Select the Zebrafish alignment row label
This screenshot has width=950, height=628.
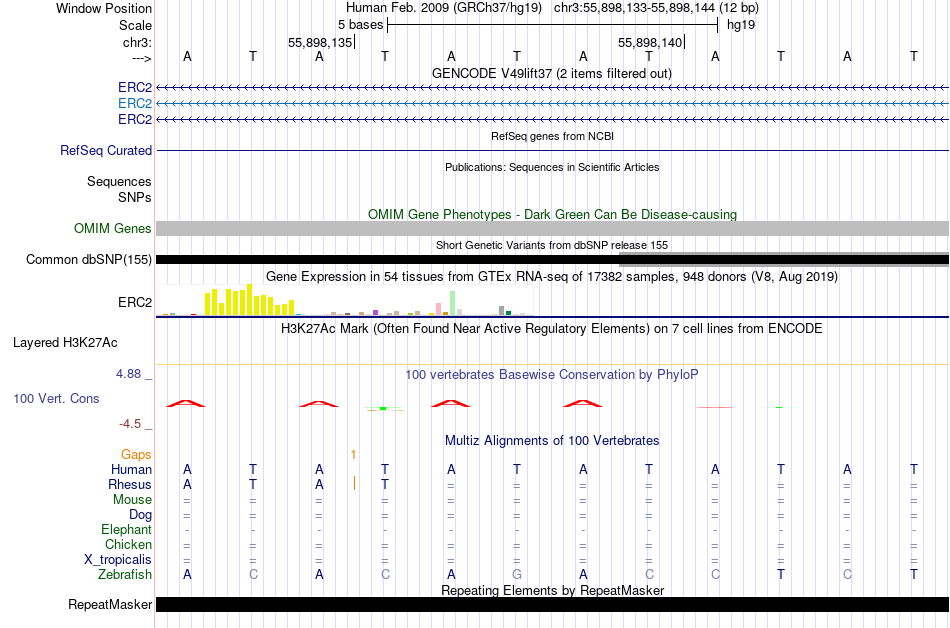(x=125, y=574)
